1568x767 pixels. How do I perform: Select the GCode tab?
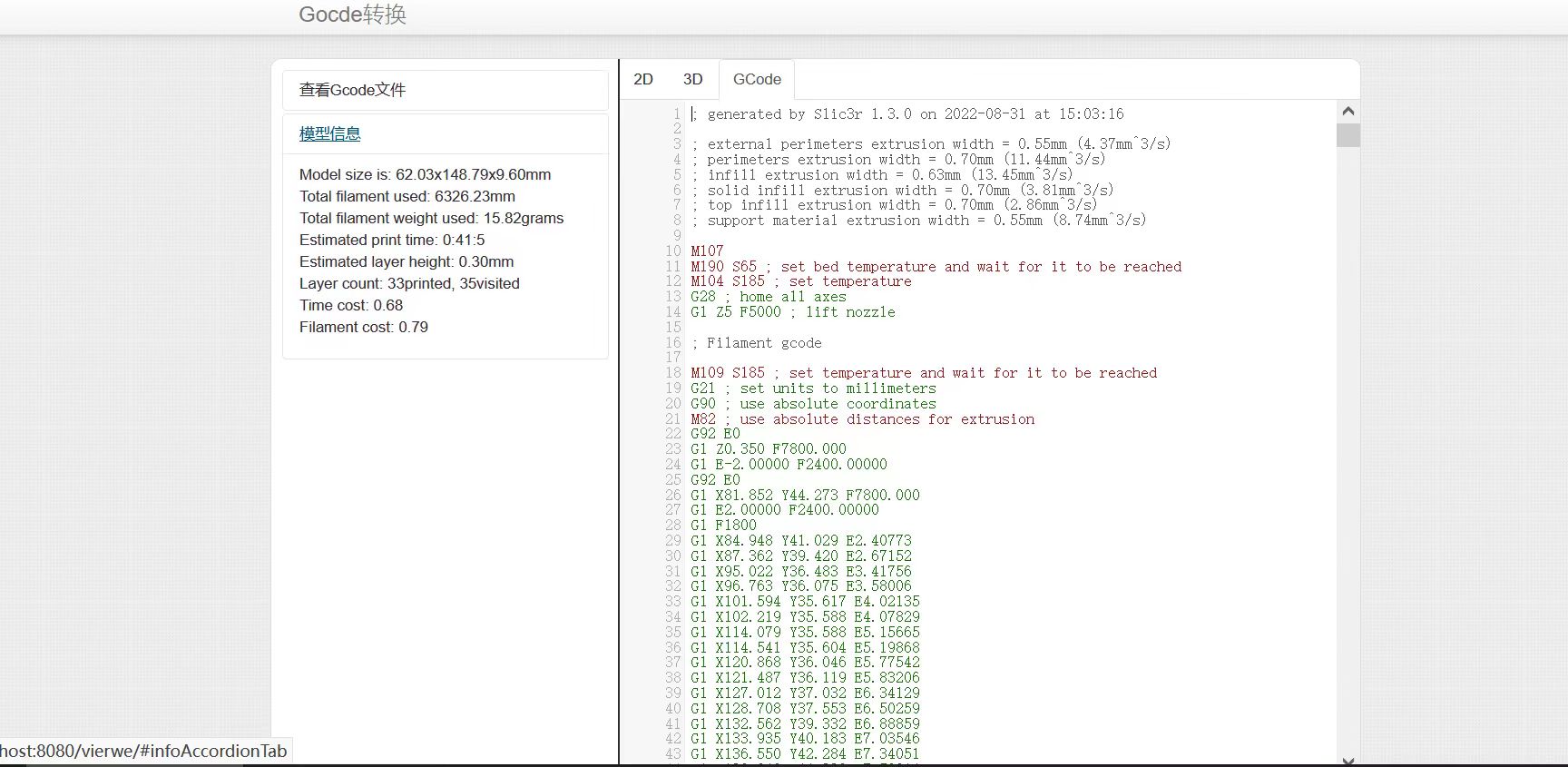coord(757,80)
